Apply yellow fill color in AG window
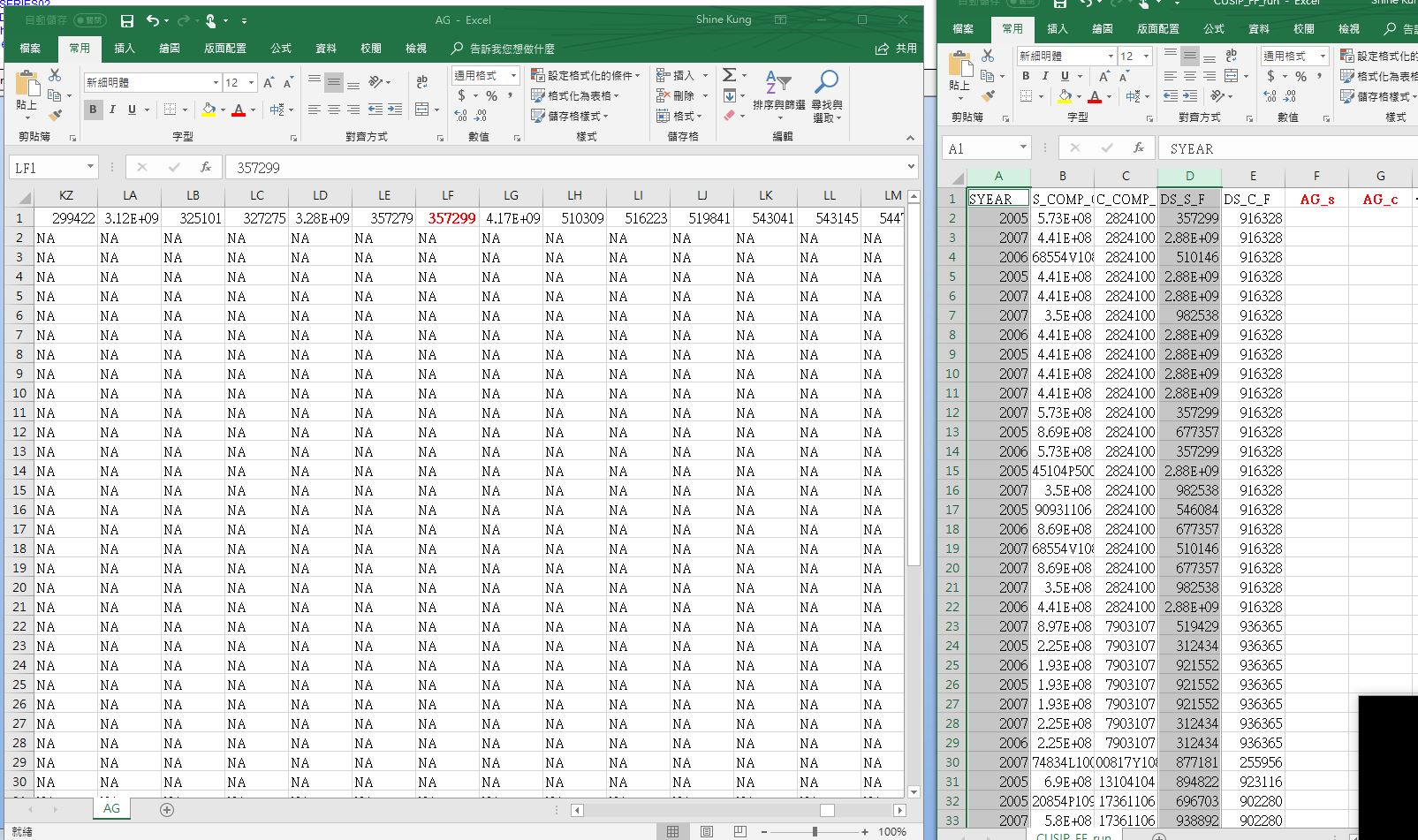 pyautogui.click(x=209, y=110)
